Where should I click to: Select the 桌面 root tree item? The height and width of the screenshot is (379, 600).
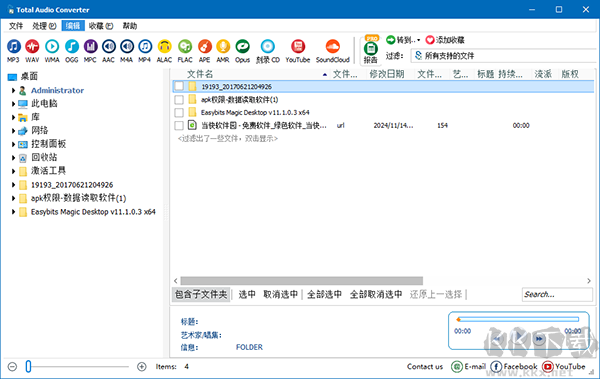coord(29,77)
